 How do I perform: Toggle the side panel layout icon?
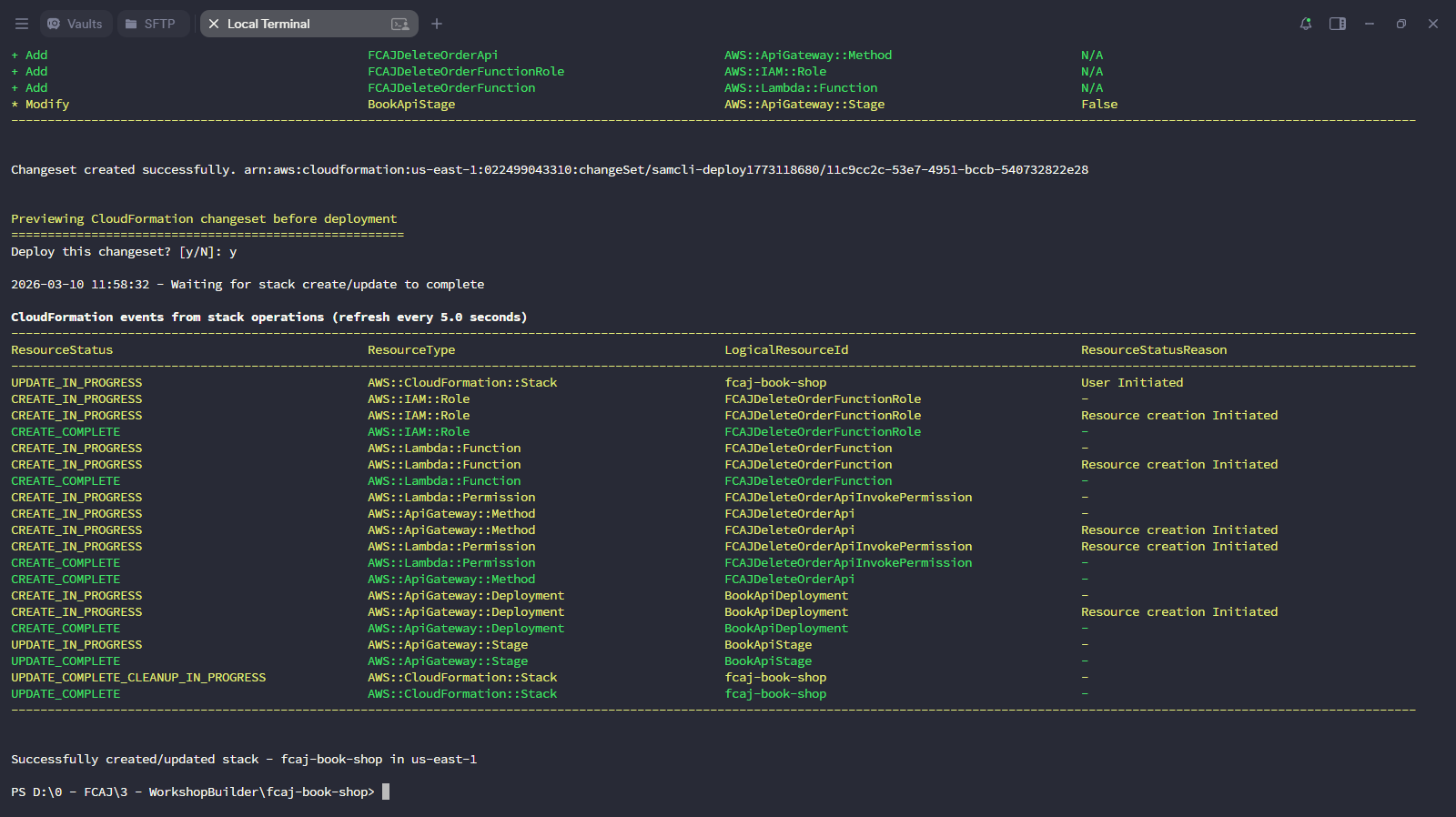[x=1338, y=24]
